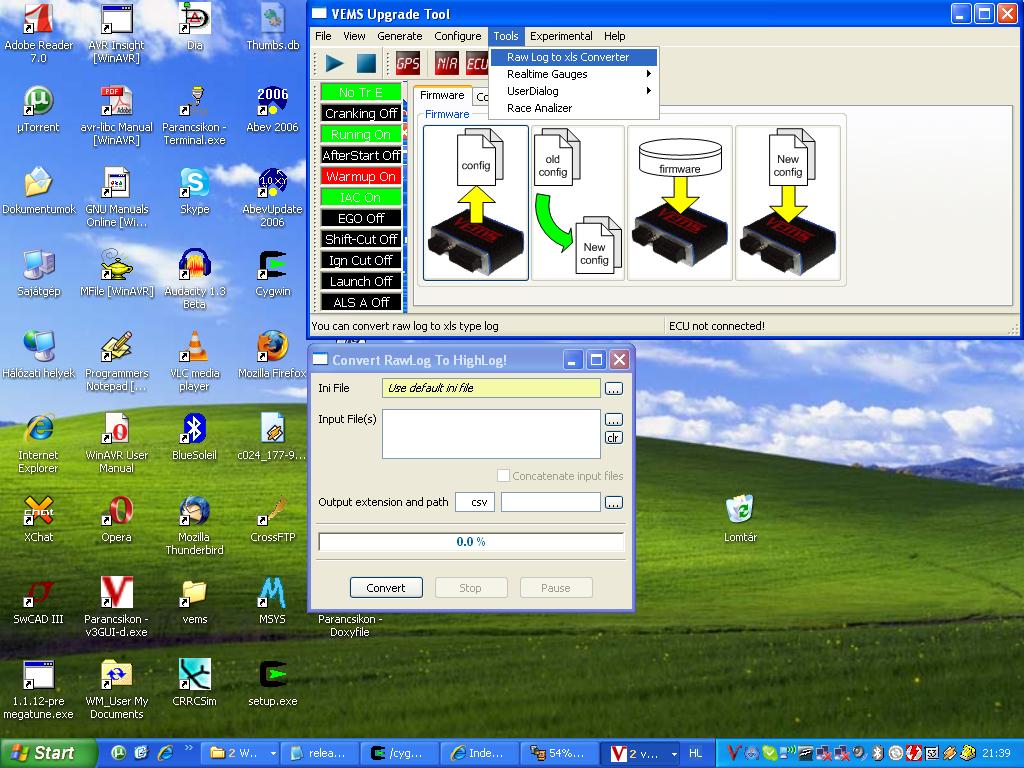Select the Mozilla Firefox desktop icon
The image size is (1024, 768).
tap(273, 355)
